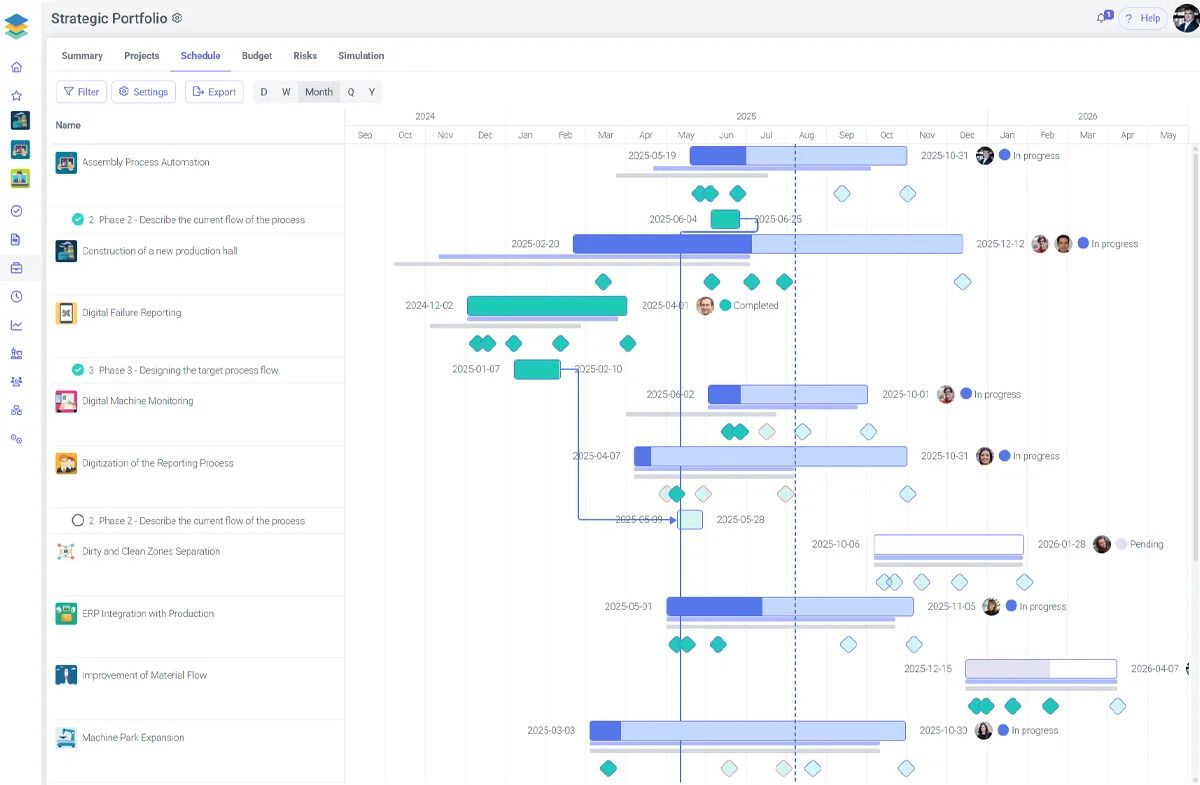Toggle green check on first Phase 2 task
This screenshot has height=785, width=1200.
[78, 219]
